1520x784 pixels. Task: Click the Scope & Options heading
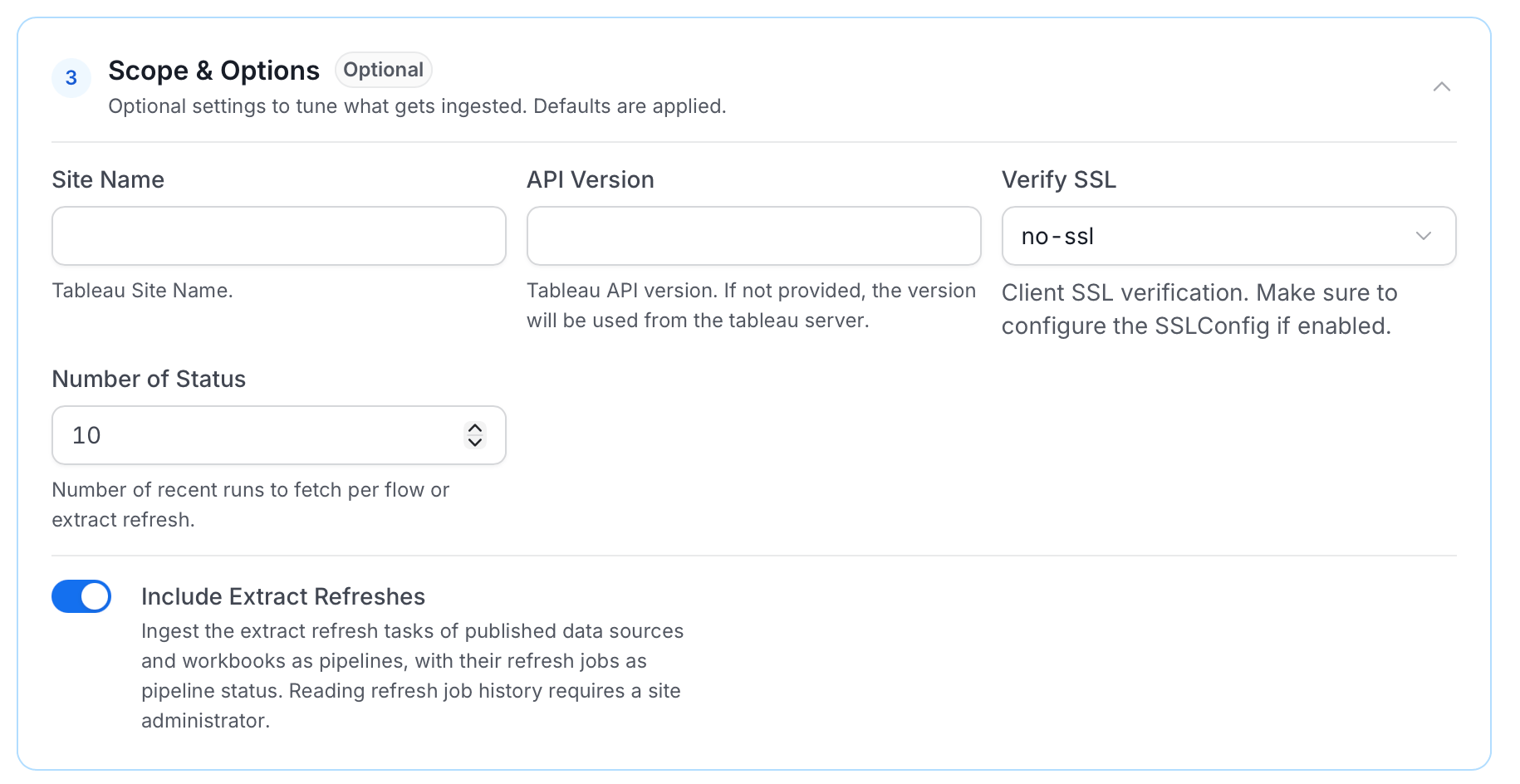click(213, 71)
